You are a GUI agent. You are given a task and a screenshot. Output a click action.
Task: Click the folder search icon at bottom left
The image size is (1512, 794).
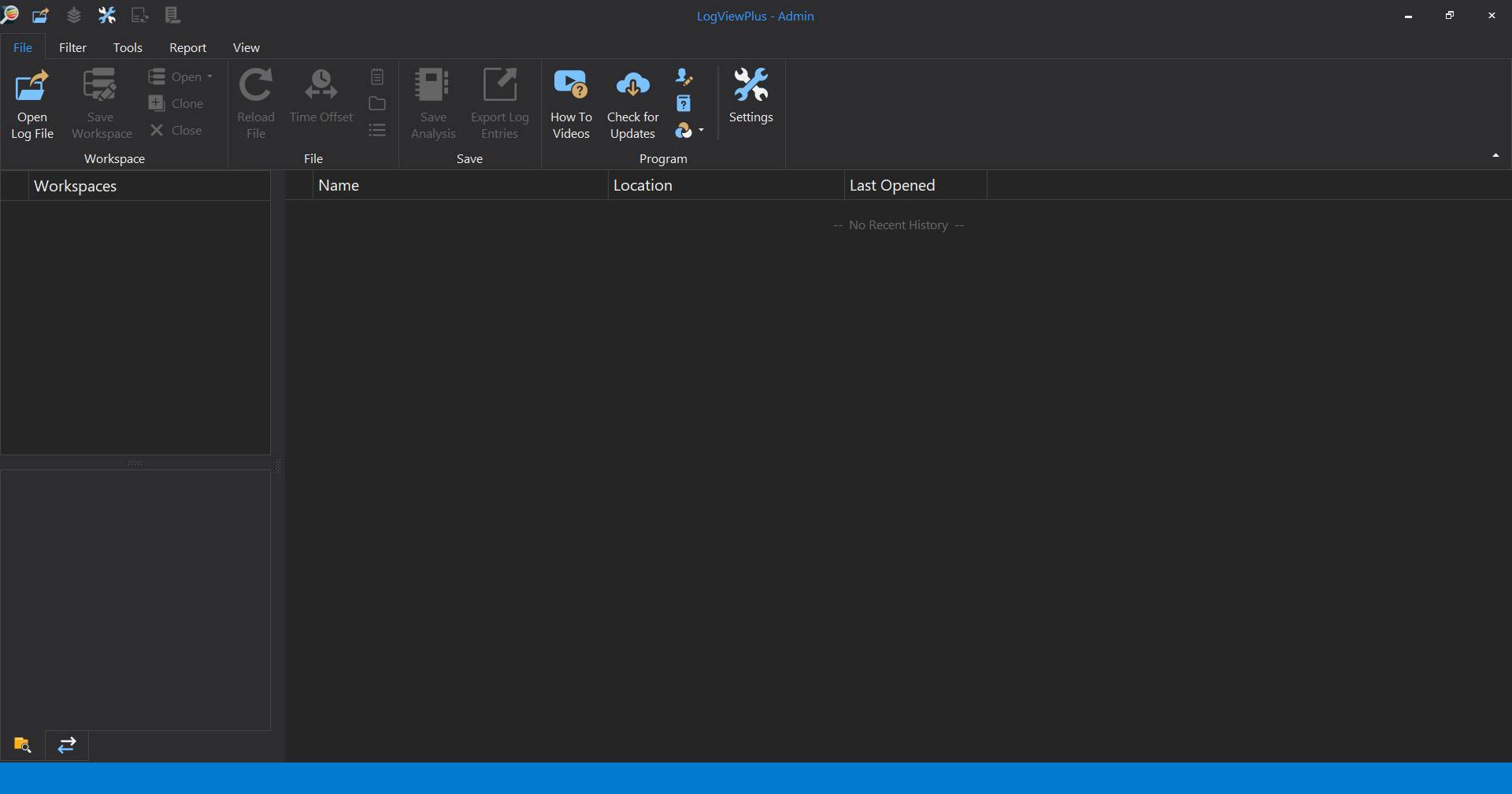[x=22, y=744]
